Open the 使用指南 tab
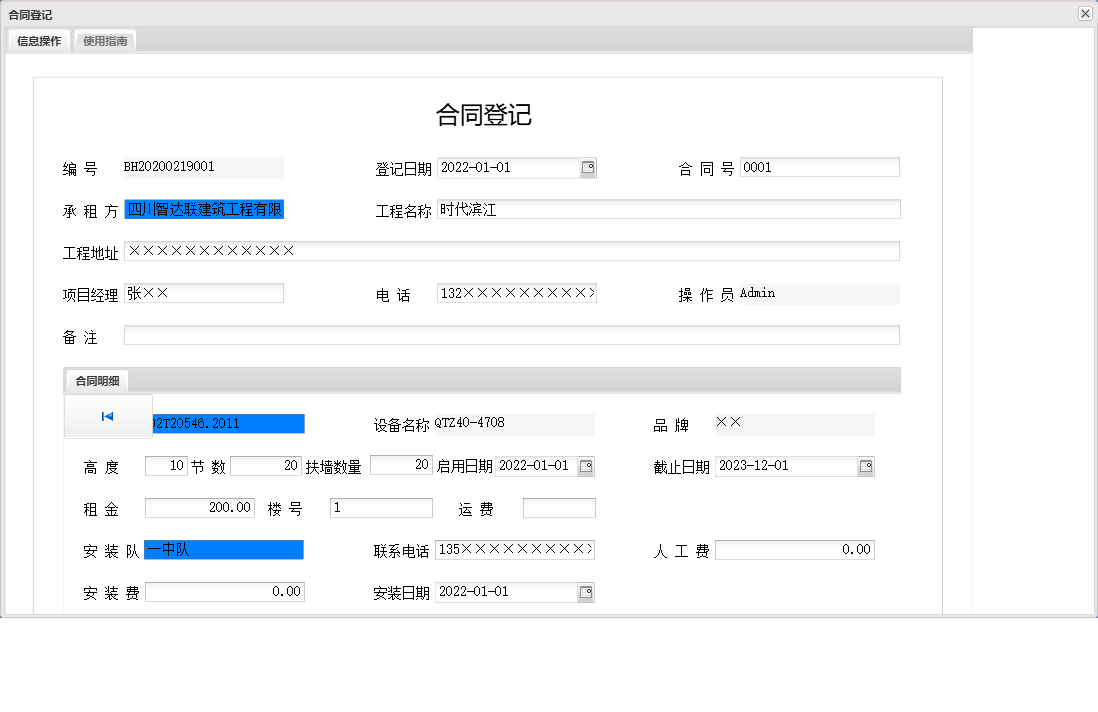This screenshot has width=1098, height=712. 104,41
